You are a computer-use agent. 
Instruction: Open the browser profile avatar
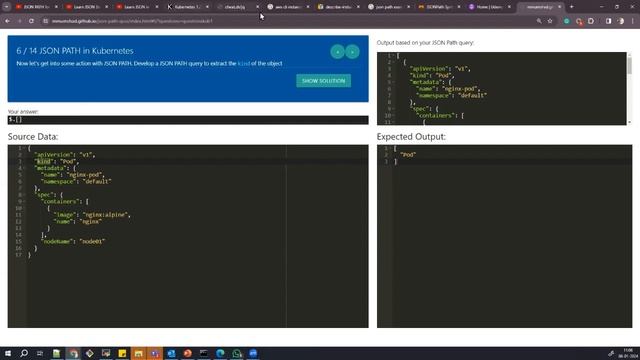coord(620,21)
